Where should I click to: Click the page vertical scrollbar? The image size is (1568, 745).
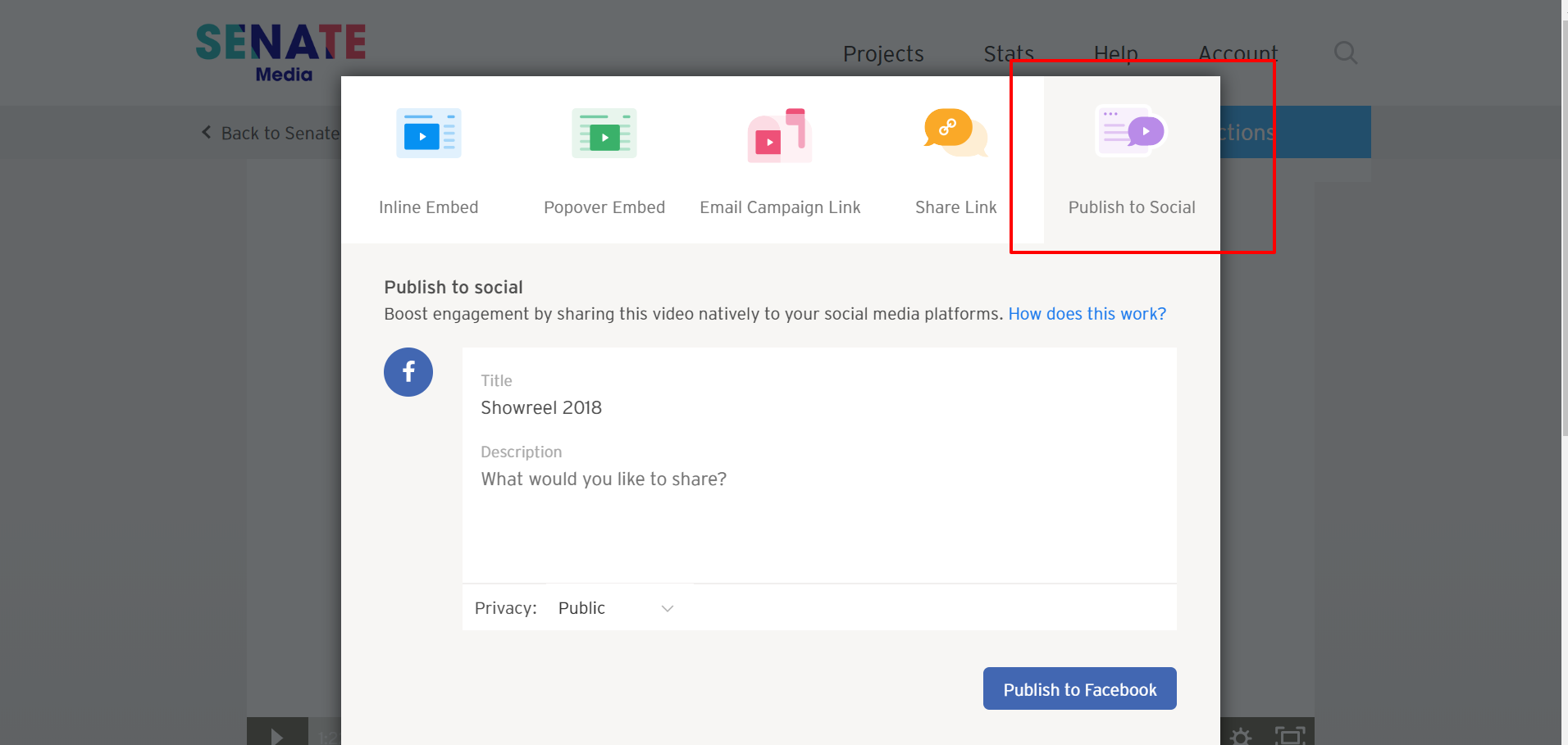tap(1565, 229)
